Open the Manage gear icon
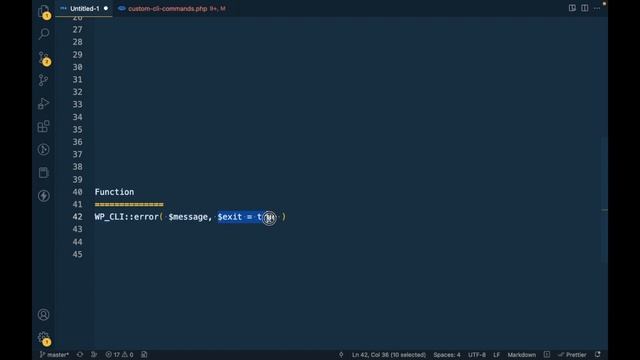The image size is (640, 360). click(44, 338)
